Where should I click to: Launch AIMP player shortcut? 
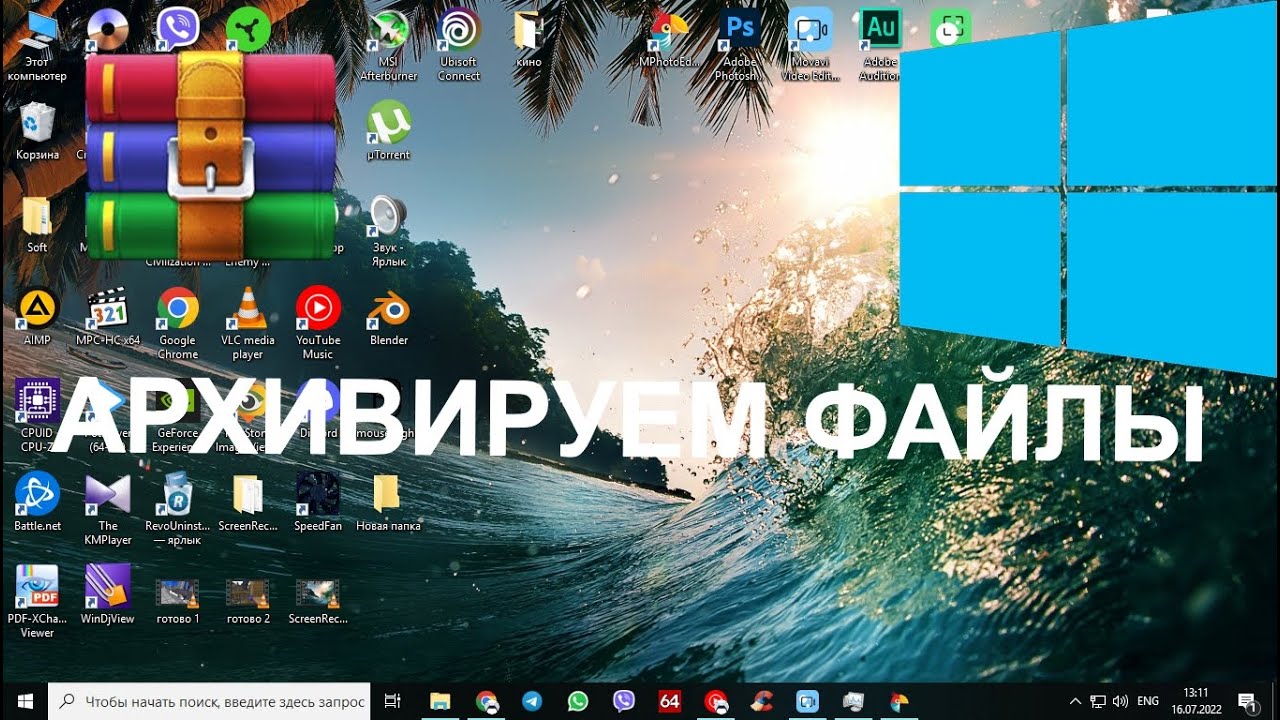(x=37, y=317)
